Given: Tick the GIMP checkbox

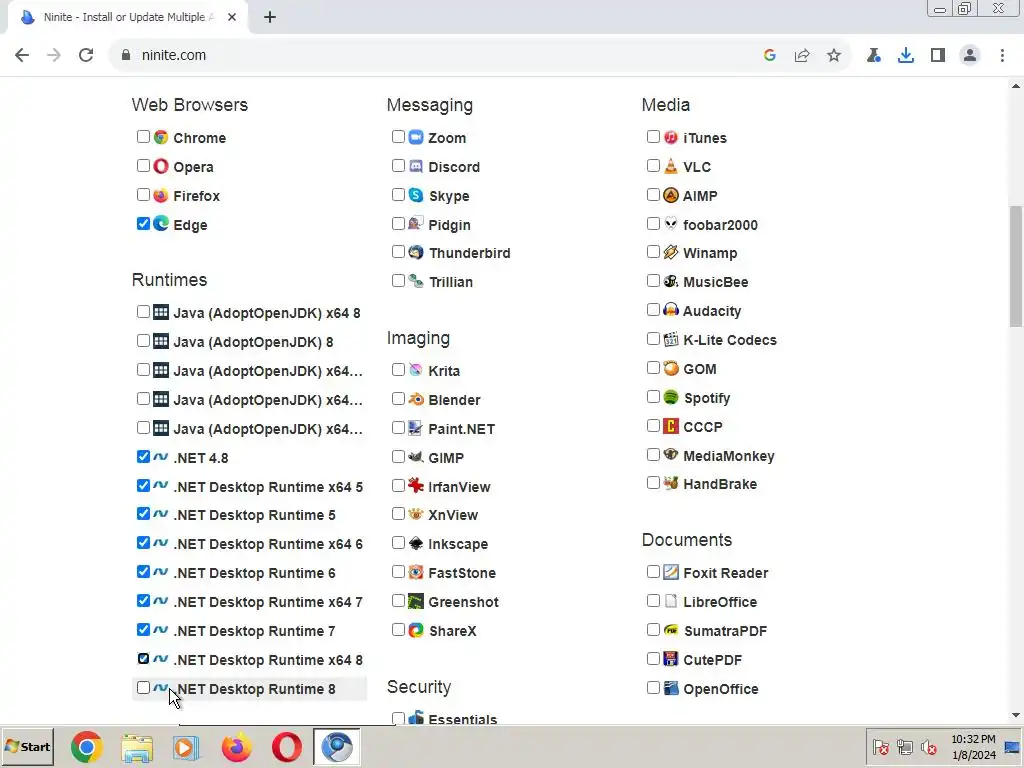Looking at the screenshot, I should [398, 456].
